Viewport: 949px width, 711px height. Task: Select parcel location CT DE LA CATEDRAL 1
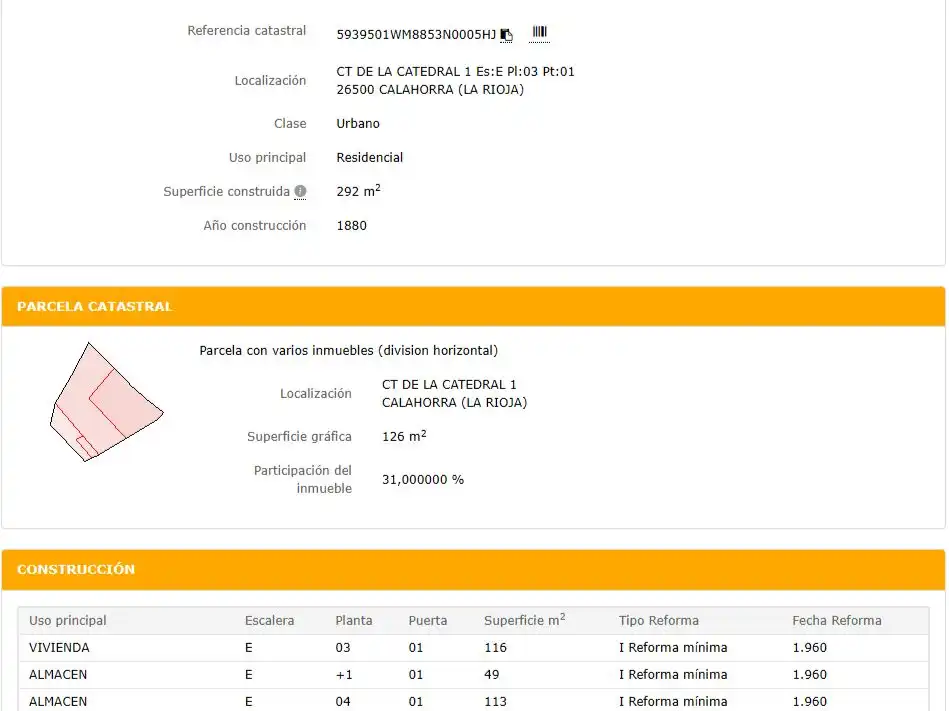(449, 385)
